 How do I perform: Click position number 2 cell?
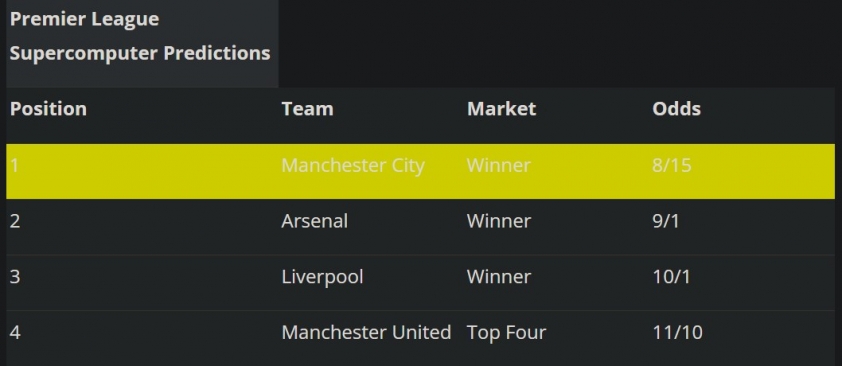15,221
